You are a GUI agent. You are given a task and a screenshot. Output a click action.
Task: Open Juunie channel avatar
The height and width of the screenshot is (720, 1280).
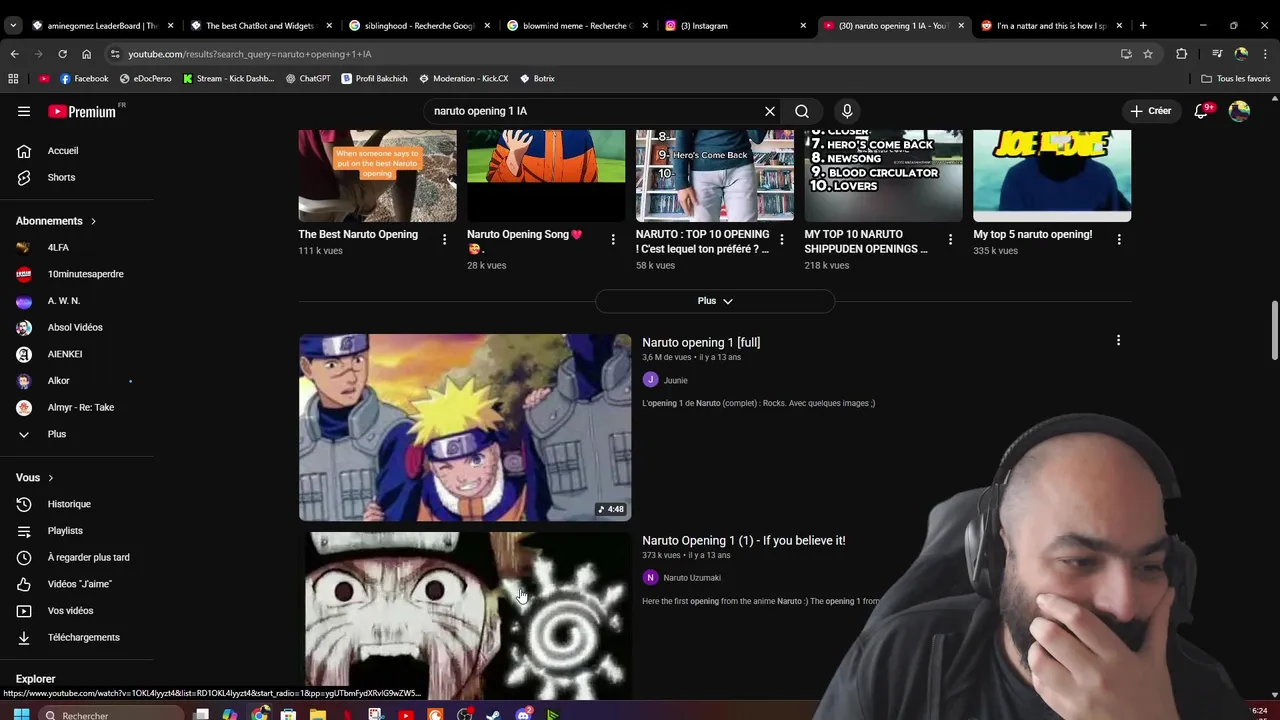(650, 380)
